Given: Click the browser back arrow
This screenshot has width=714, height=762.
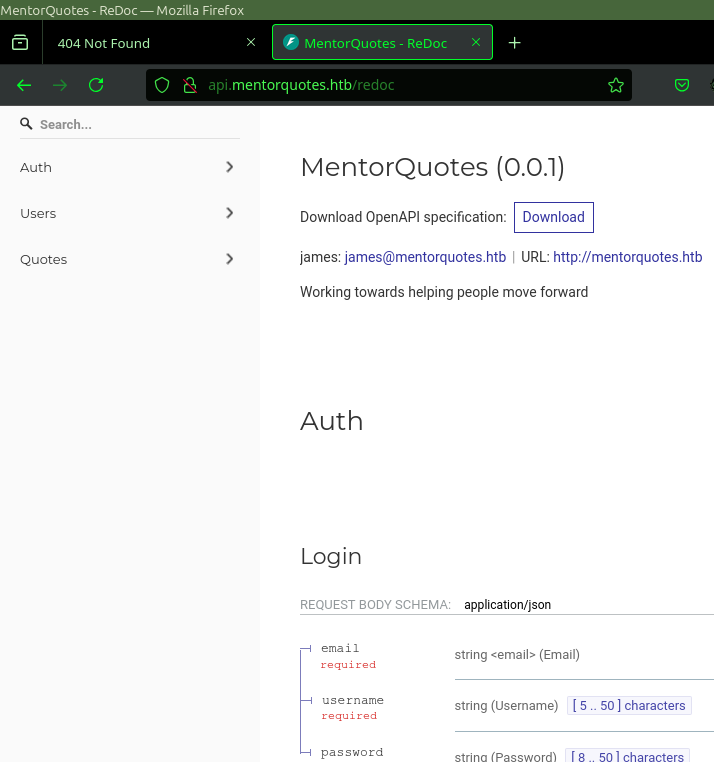Looking at the screenshot, I should pos(24,86).
